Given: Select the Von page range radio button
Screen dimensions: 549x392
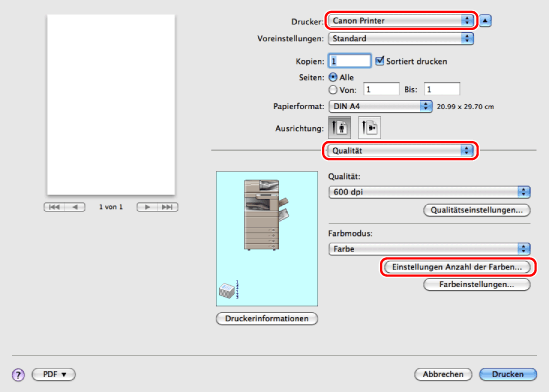Looking at the screenshot, I should [x=333, y=90].
